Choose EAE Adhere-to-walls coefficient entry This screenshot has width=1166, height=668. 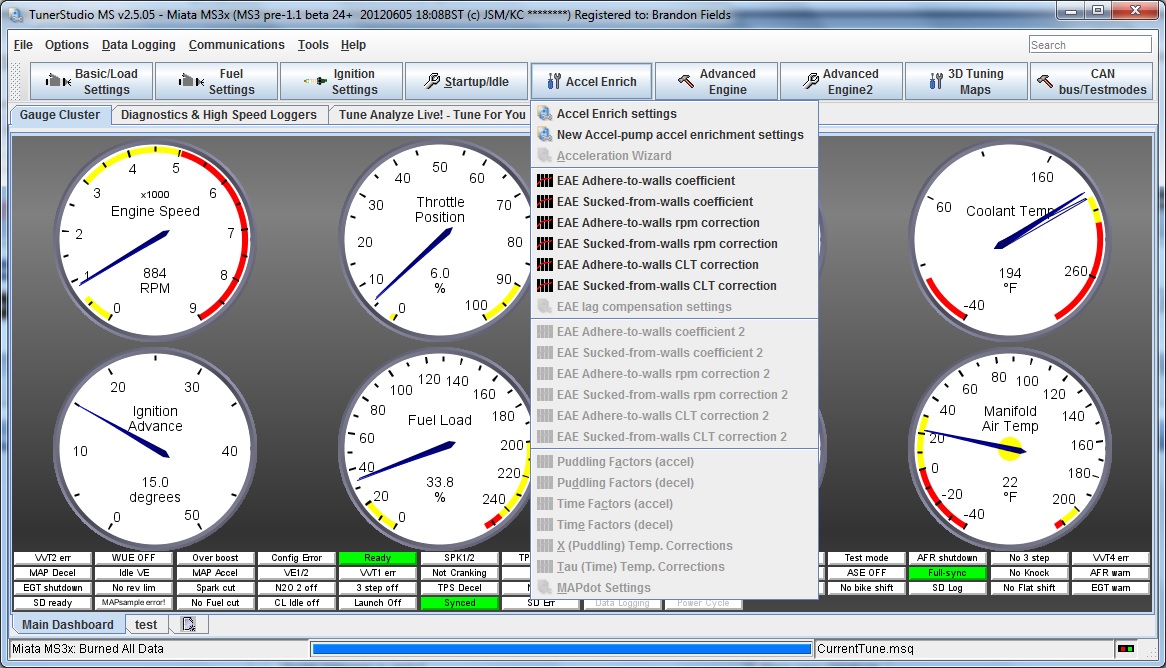click(645, 181)
